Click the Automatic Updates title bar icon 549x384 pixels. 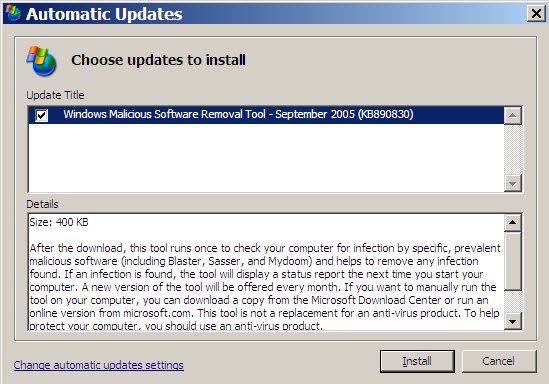point(13,13)
